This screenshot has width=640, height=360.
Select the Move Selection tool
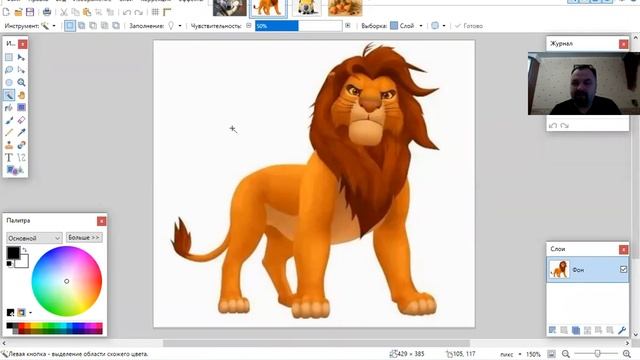pyautogui.click(x=21, y=70)
